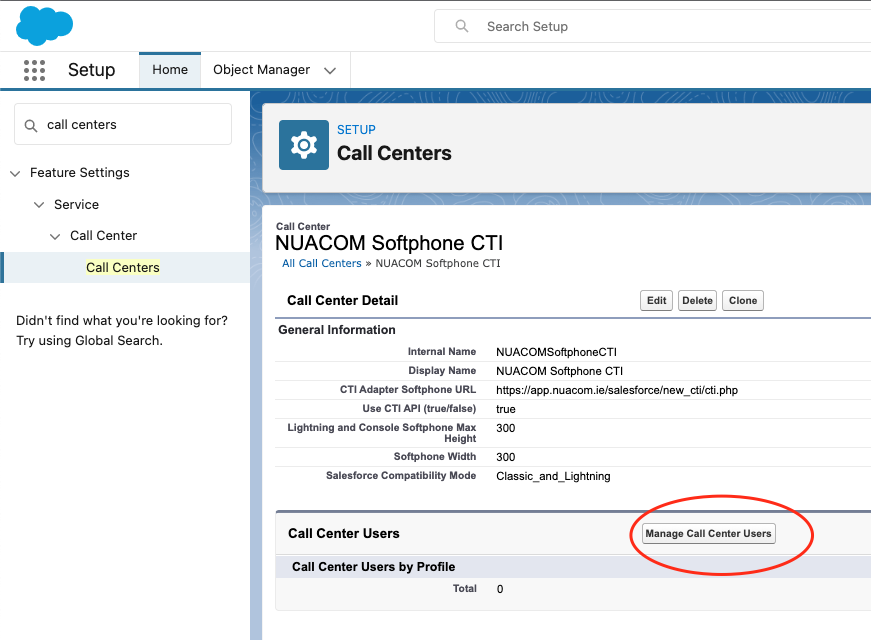871x640 pixels.
Task: Click the Salesforce cloud logo
Action: tap(44, 26)
